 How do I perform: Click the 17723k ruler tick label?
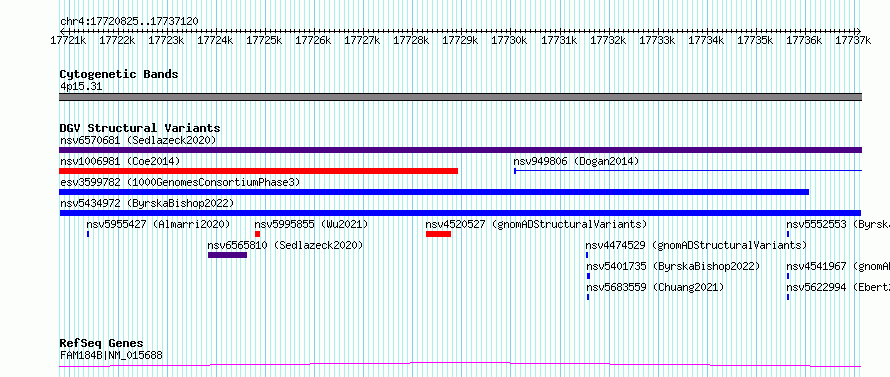(166, 40)
